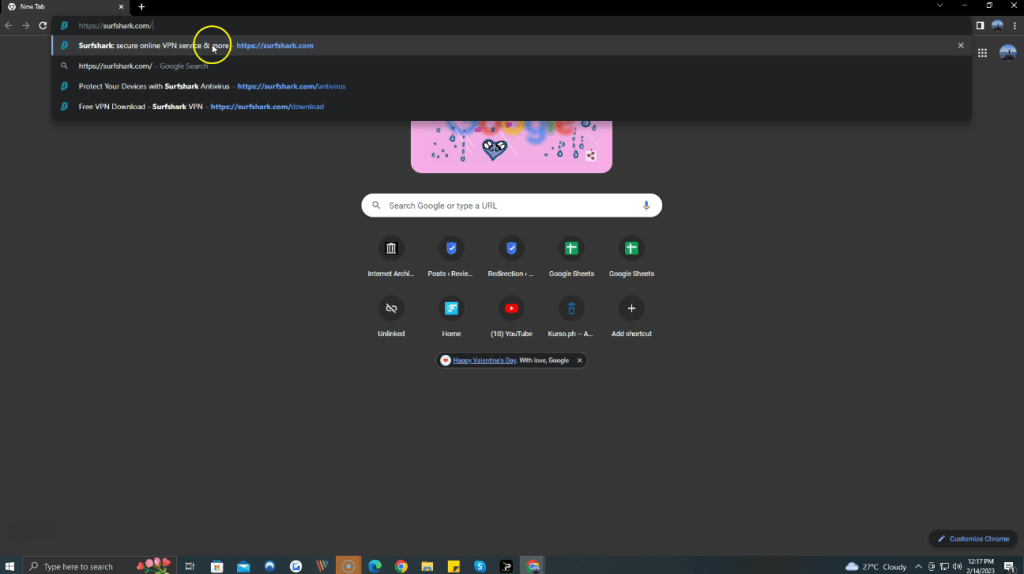
Task: Remove the Surfshark suggestion with its X
Action: click(x=961, y=46)
